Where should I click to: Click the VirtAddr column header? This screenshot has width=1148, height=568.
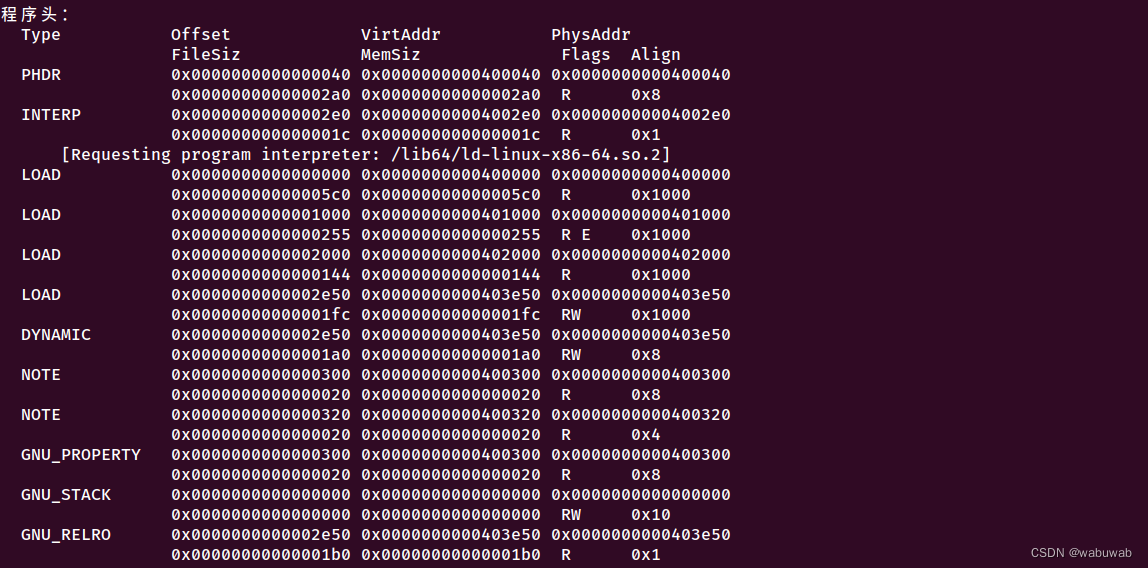400,34
